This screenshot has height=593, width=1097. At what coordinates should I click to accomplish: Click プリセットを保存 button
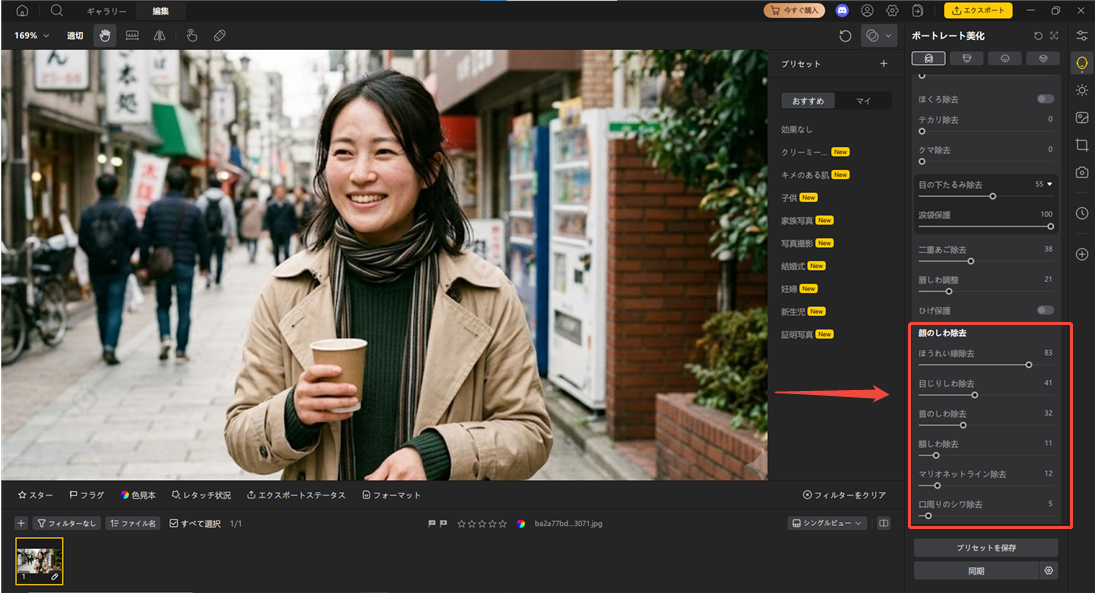tap(986, 548)
